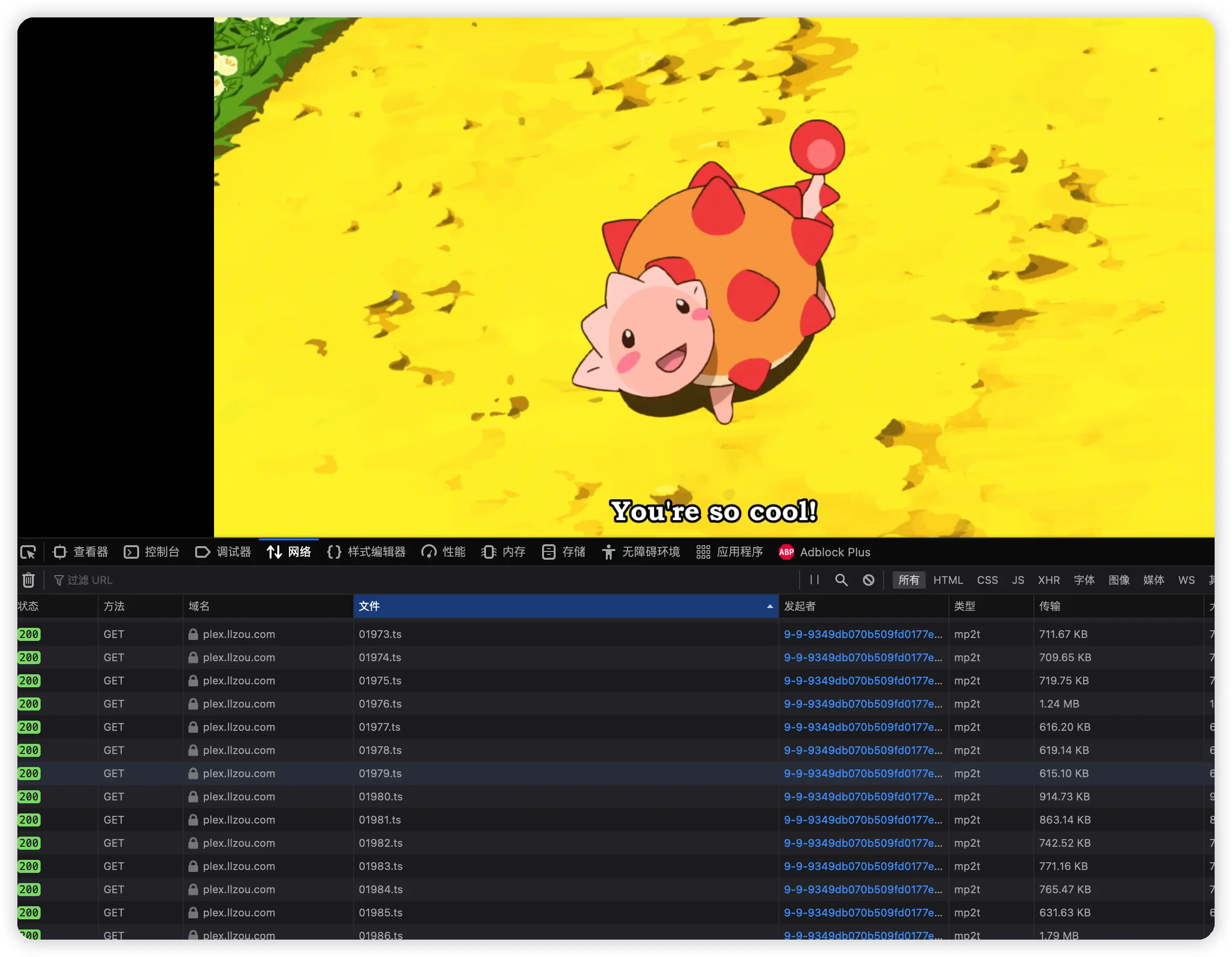Open the request blocking icon

click(869, 580)
